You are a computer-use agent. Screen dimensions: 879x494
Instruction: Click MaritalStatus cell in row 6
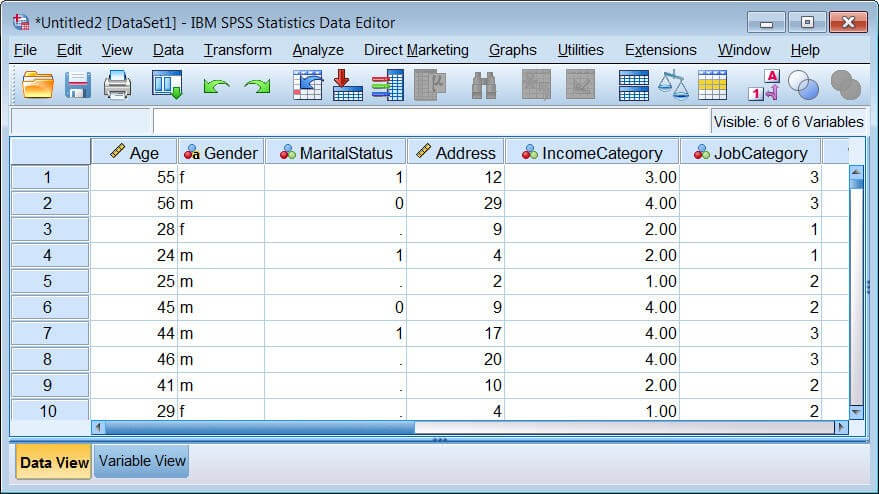335,307
